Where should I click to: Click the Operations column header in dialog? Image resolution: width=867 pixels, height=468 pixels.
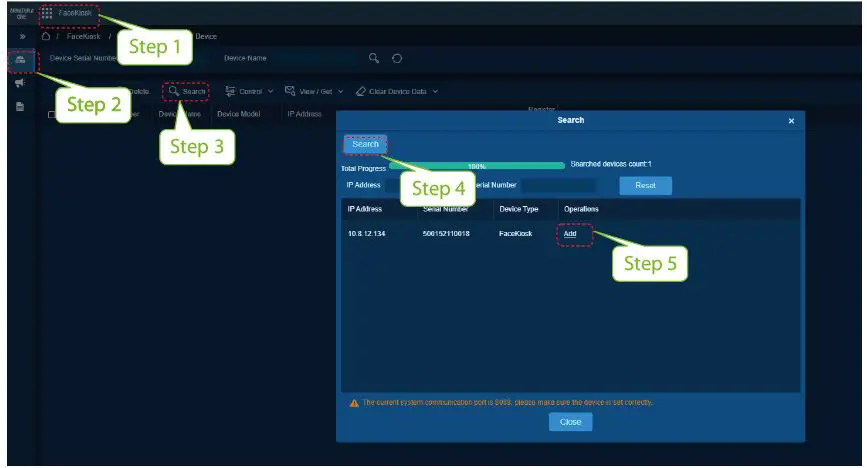(581, 209)
